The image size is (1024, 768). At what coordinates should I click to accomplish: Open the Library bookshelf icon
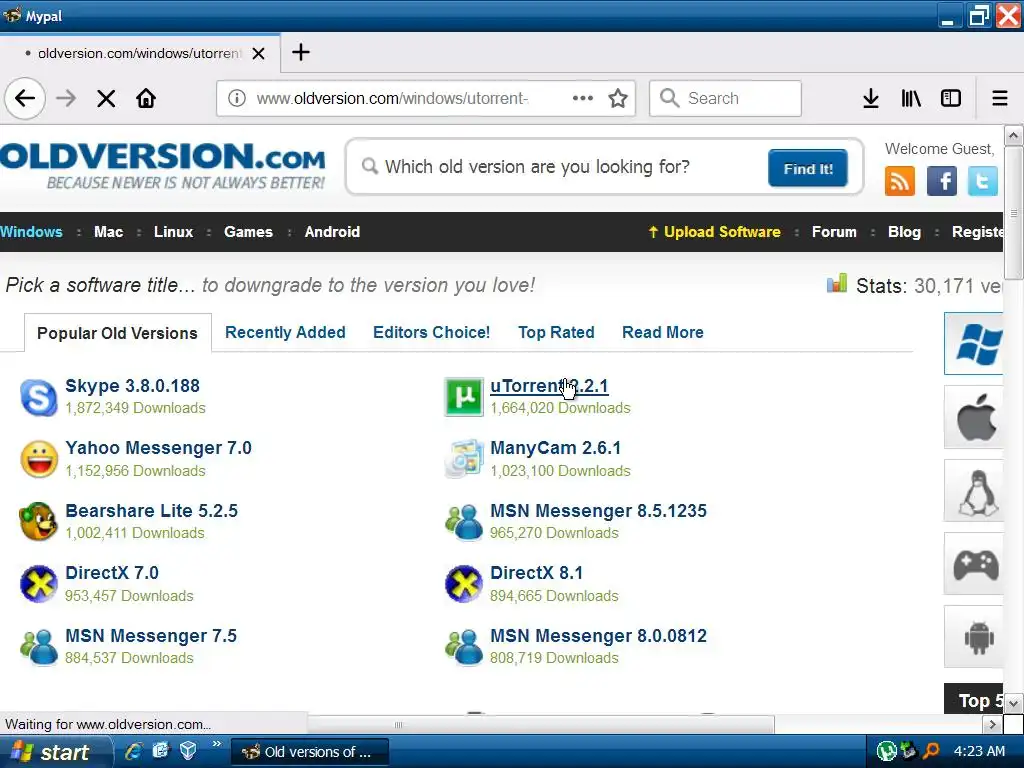[911, 99]
